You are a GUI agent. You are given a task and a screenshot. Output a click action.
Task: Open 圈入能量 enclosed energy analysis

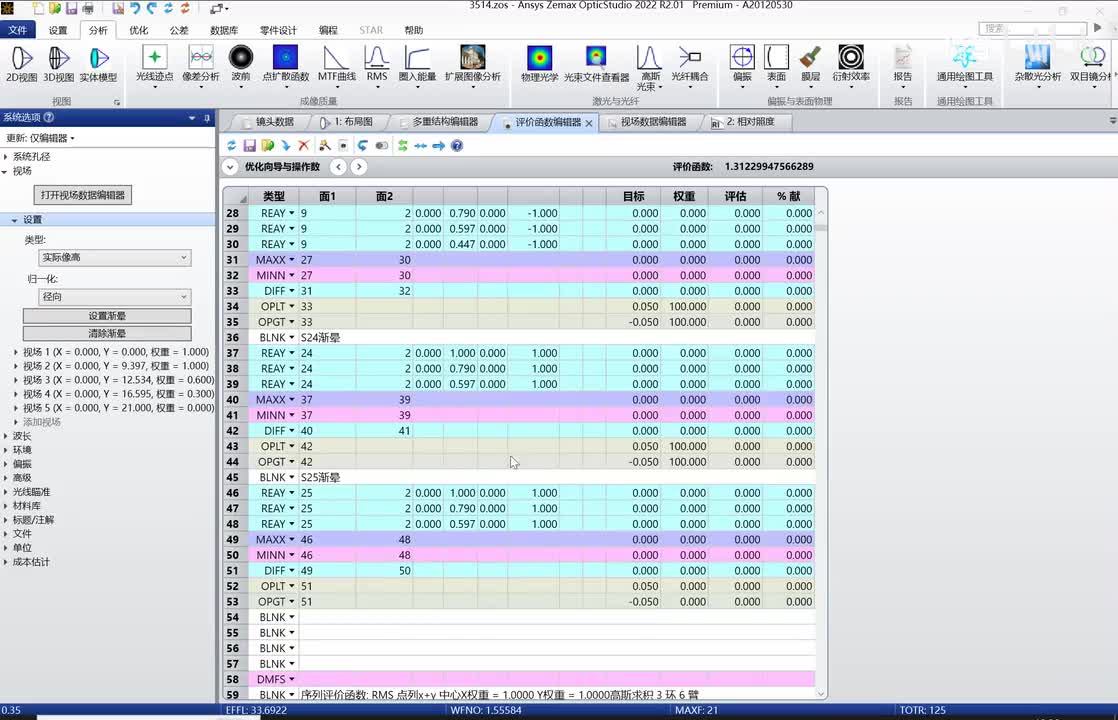coord(417,66)
